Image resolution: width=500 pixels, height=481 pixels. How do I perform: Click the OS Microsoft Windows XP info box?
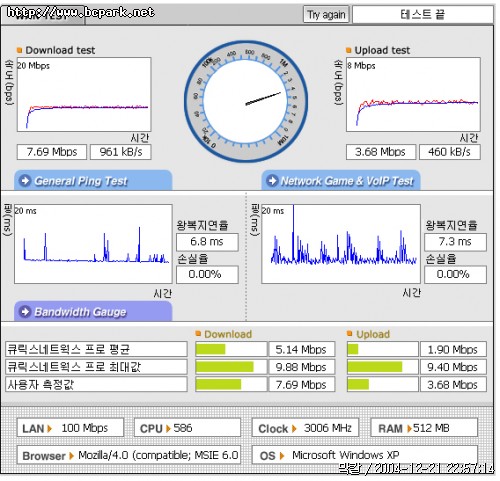point(365,455)
